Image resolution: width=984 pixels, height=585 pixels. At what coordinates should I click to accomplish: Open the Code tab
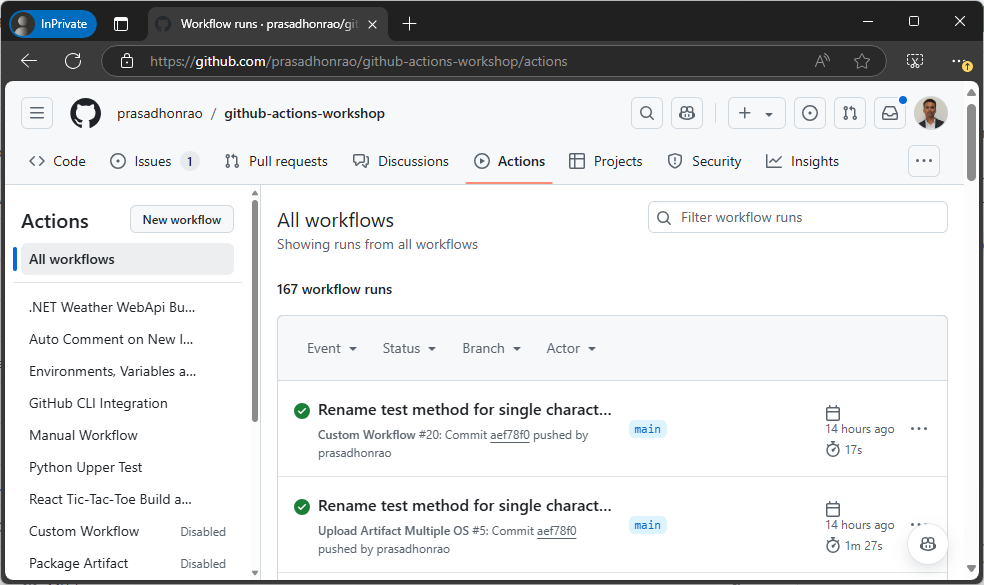(57, 161)
